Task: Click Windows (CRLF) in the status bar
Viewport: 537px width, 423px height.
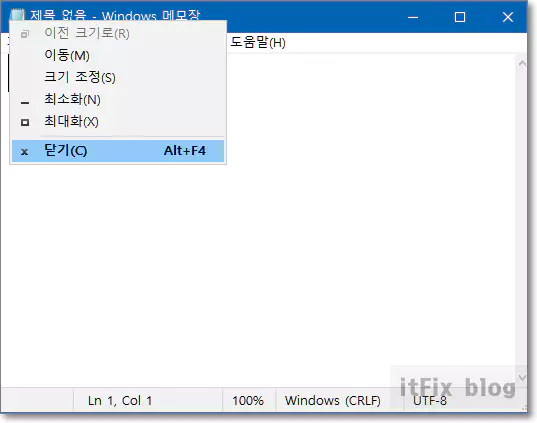Action: pyautogui.click(x=333, y=400)
